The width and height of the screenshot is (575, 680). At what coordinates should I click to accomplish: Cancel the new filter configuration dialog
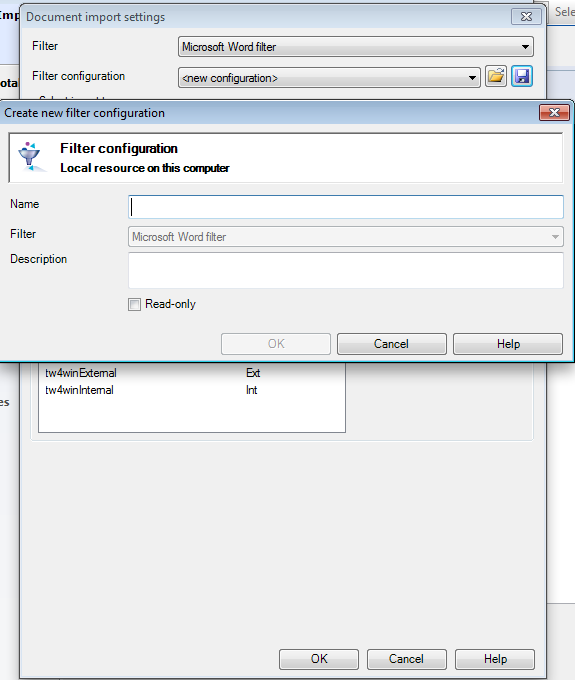point(392,344)
